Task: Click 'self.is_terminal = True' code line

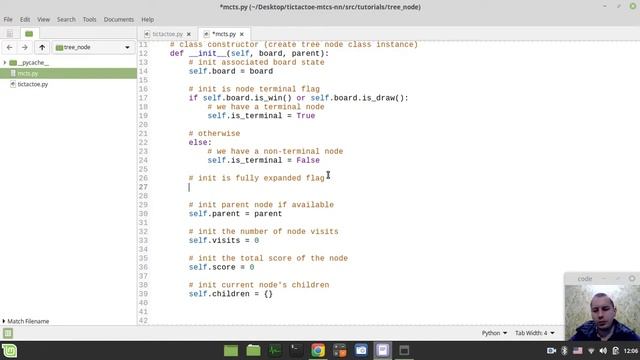Action: (261, 116)
